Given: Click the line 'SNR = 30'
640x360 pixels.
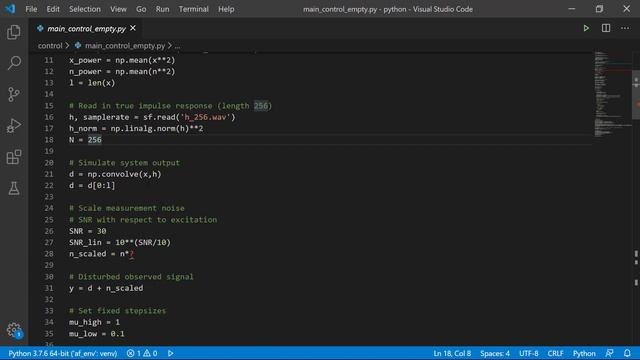Looking at the screenshot, I should point(87,231).
